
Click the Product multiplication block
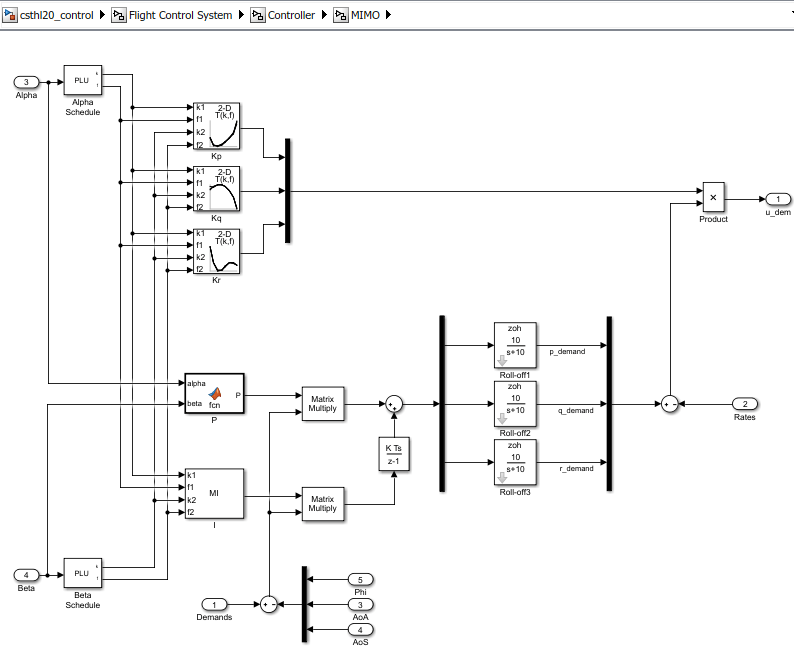point(713,197)
